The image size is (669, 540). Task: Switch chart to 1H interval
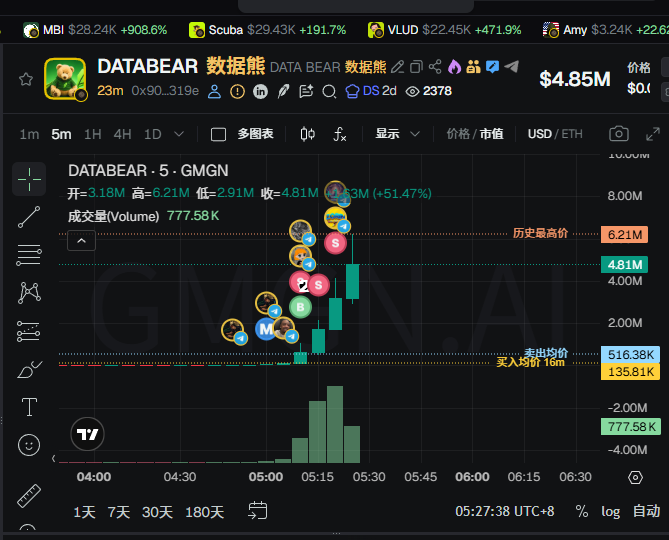[x=93, y=134]
